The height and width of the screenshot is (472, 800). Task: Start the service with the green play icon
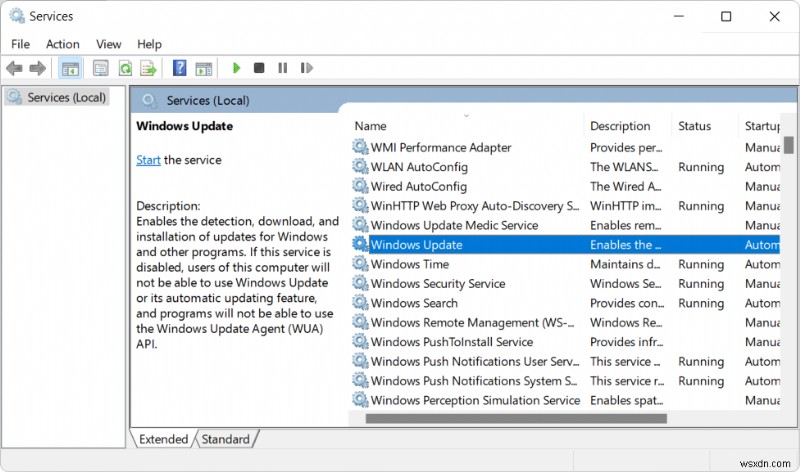(x=236, y=68)
